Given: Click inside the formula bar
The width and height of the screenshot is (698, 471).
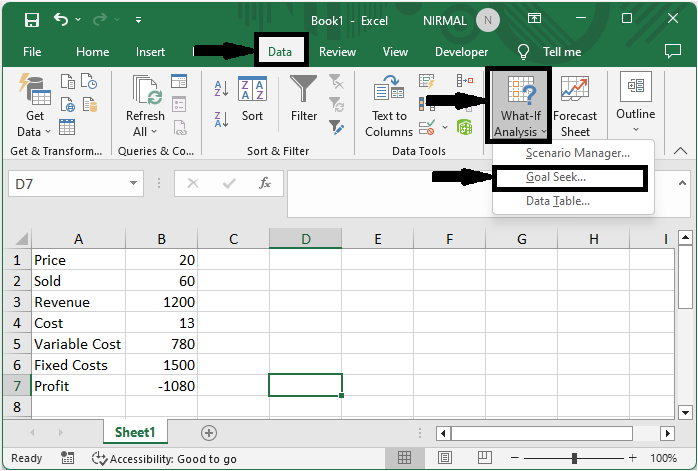Looking at the screenshot, I should tap(390, 194).
